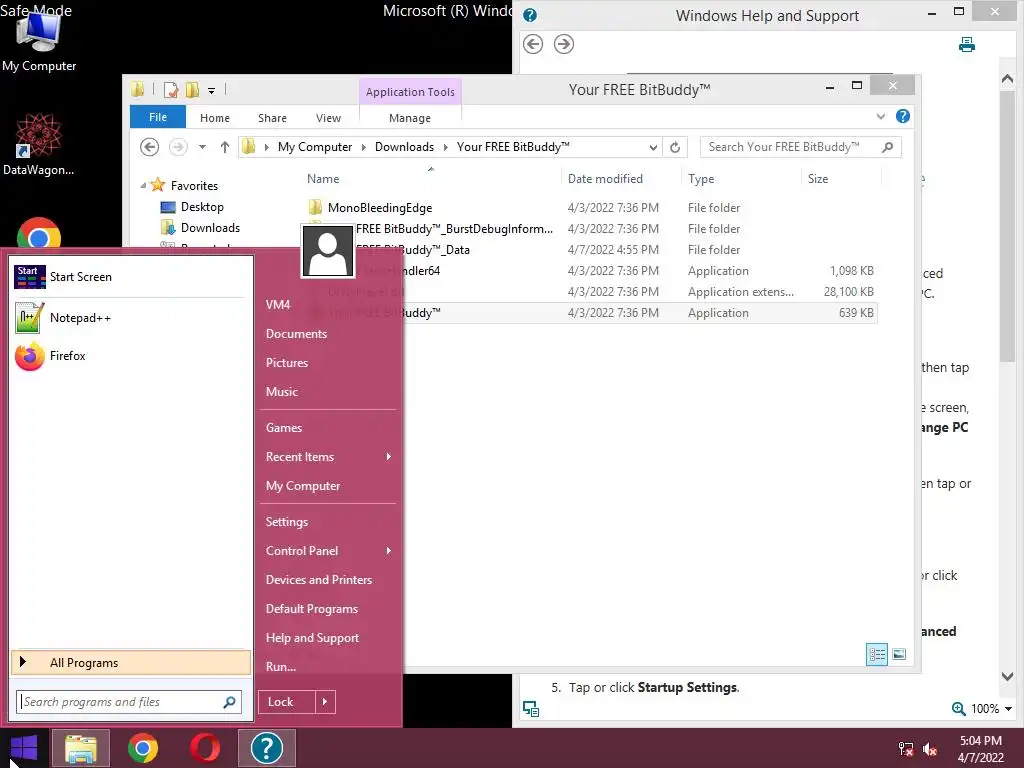The height and width of the screenshot is (768, 1024).
Task: Open the quick access toolbar customize dropdown
Action: pos(212,91)
